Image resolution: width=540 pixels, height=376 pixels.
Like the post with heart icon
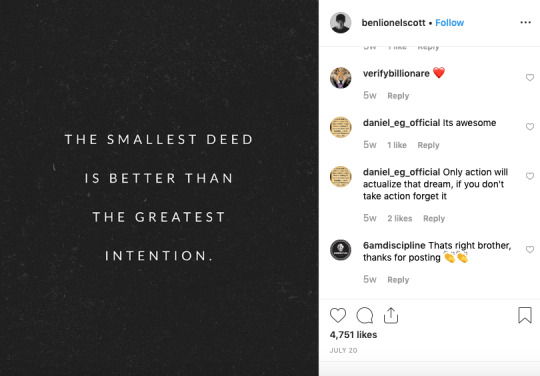(338, 315)
